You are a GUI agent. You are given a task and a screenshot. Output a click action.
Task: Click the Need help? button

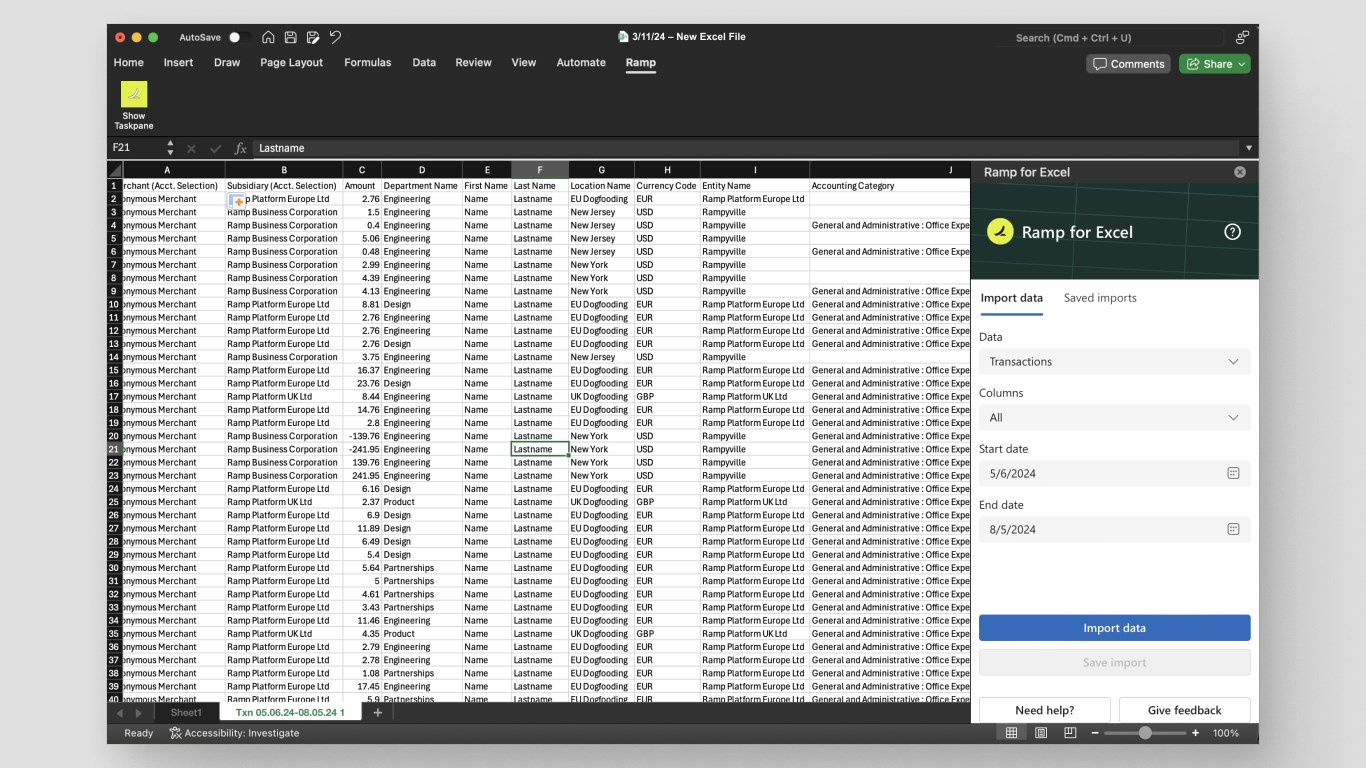tap(1044, 710)
